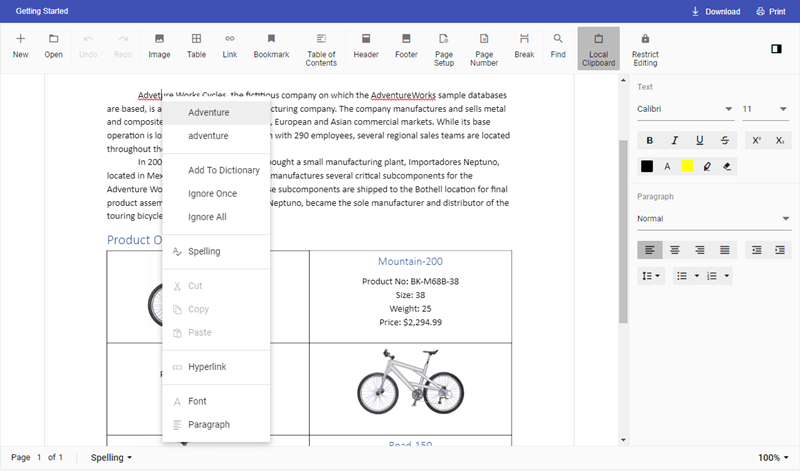Click the Download button

click(x=715, y=12)
